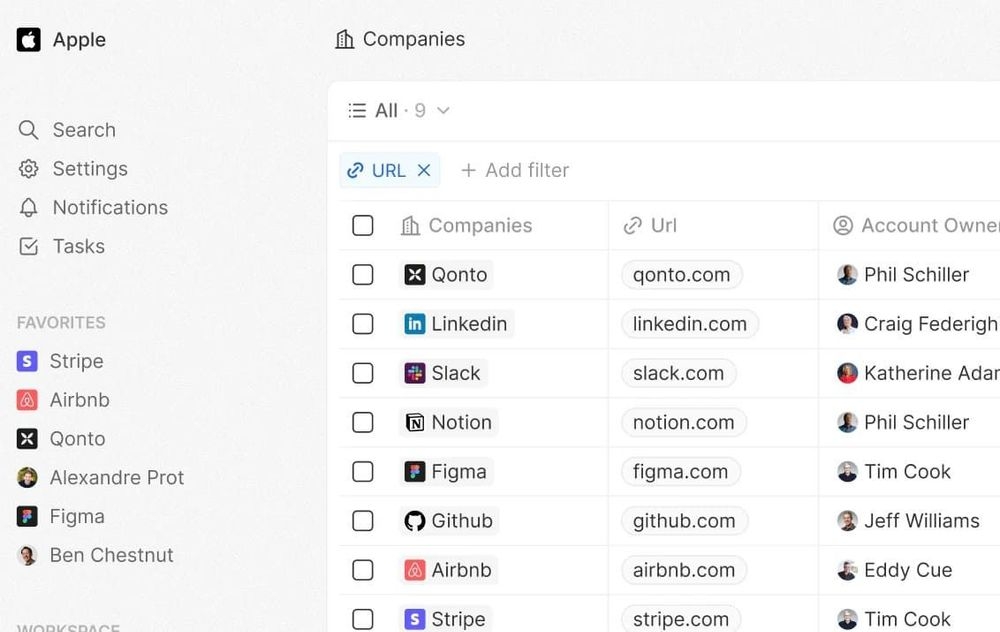Select Alexandre Prot favorite avatar
Viewport: 1000px width, 632px height.
coord(28,478)
